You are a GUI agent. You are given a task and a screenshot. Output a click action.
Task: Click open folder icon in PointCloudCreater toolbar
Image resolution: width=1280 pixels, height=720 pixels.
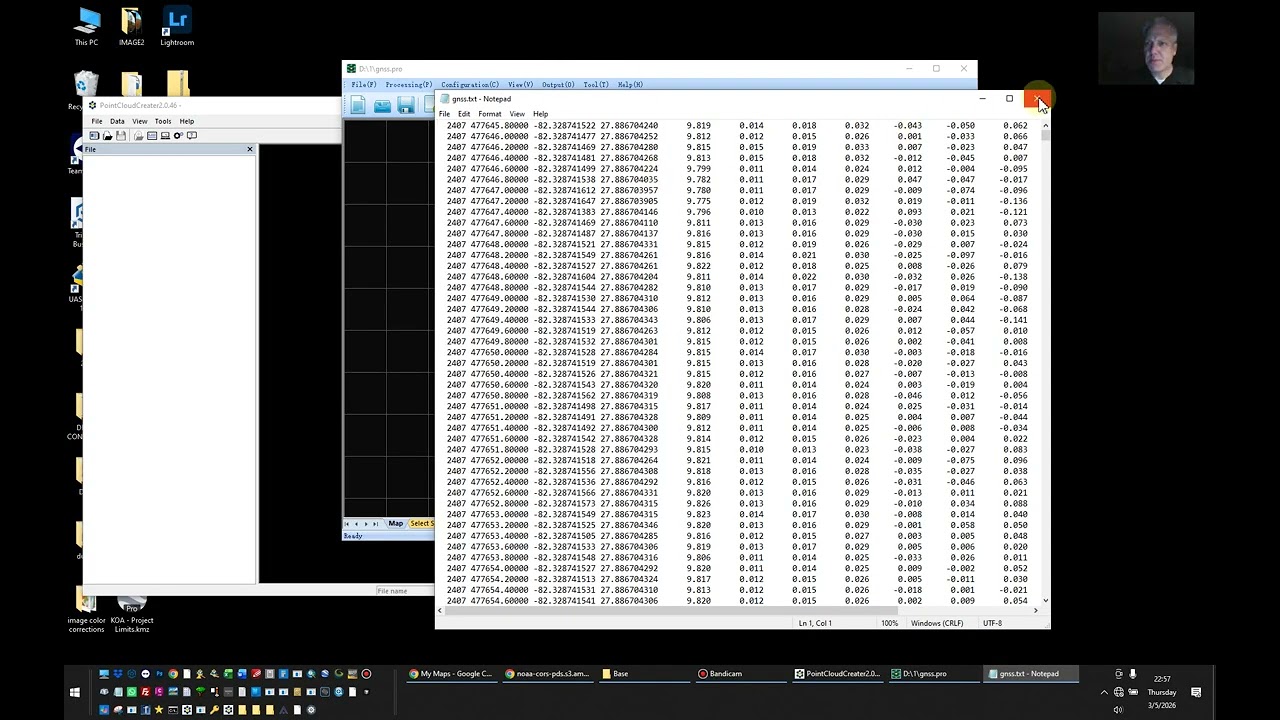click(107, 136)
